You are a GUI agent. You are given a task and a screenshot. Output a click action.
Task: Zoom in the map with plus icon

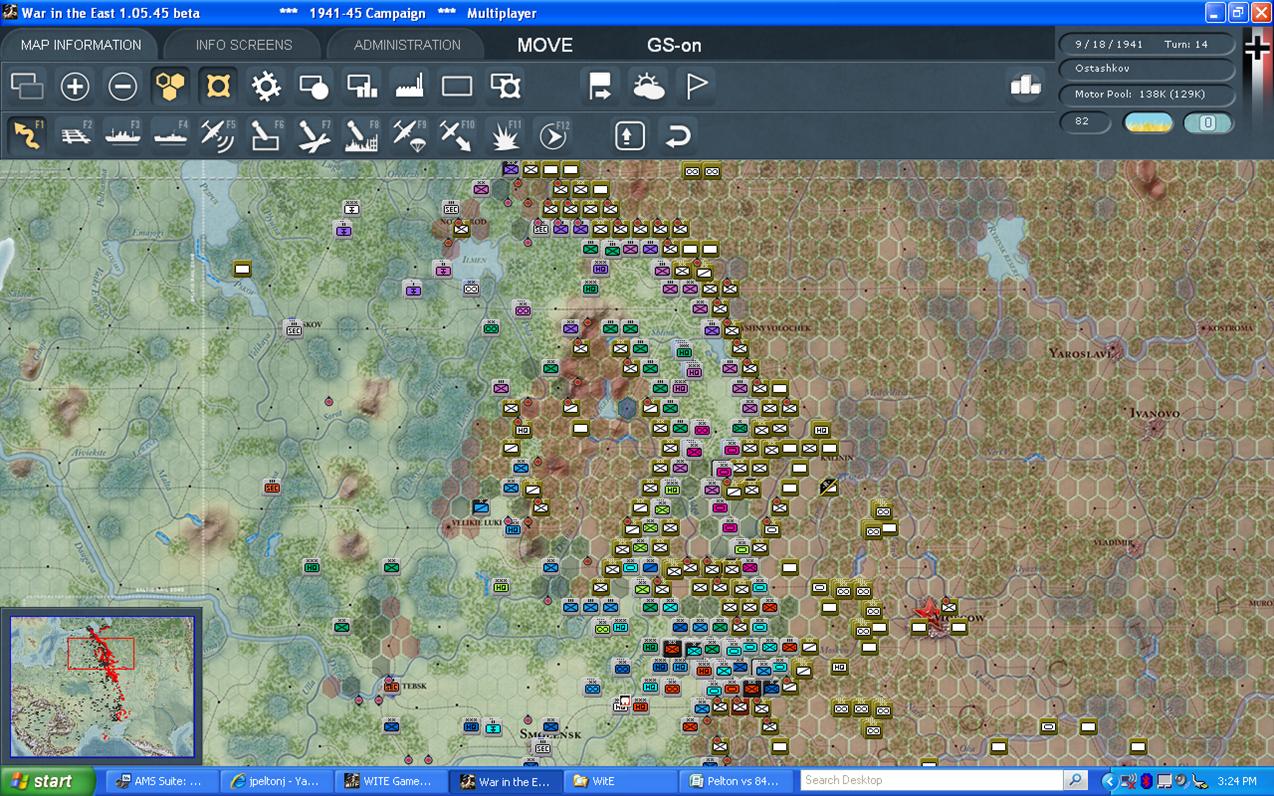point(75,86)
